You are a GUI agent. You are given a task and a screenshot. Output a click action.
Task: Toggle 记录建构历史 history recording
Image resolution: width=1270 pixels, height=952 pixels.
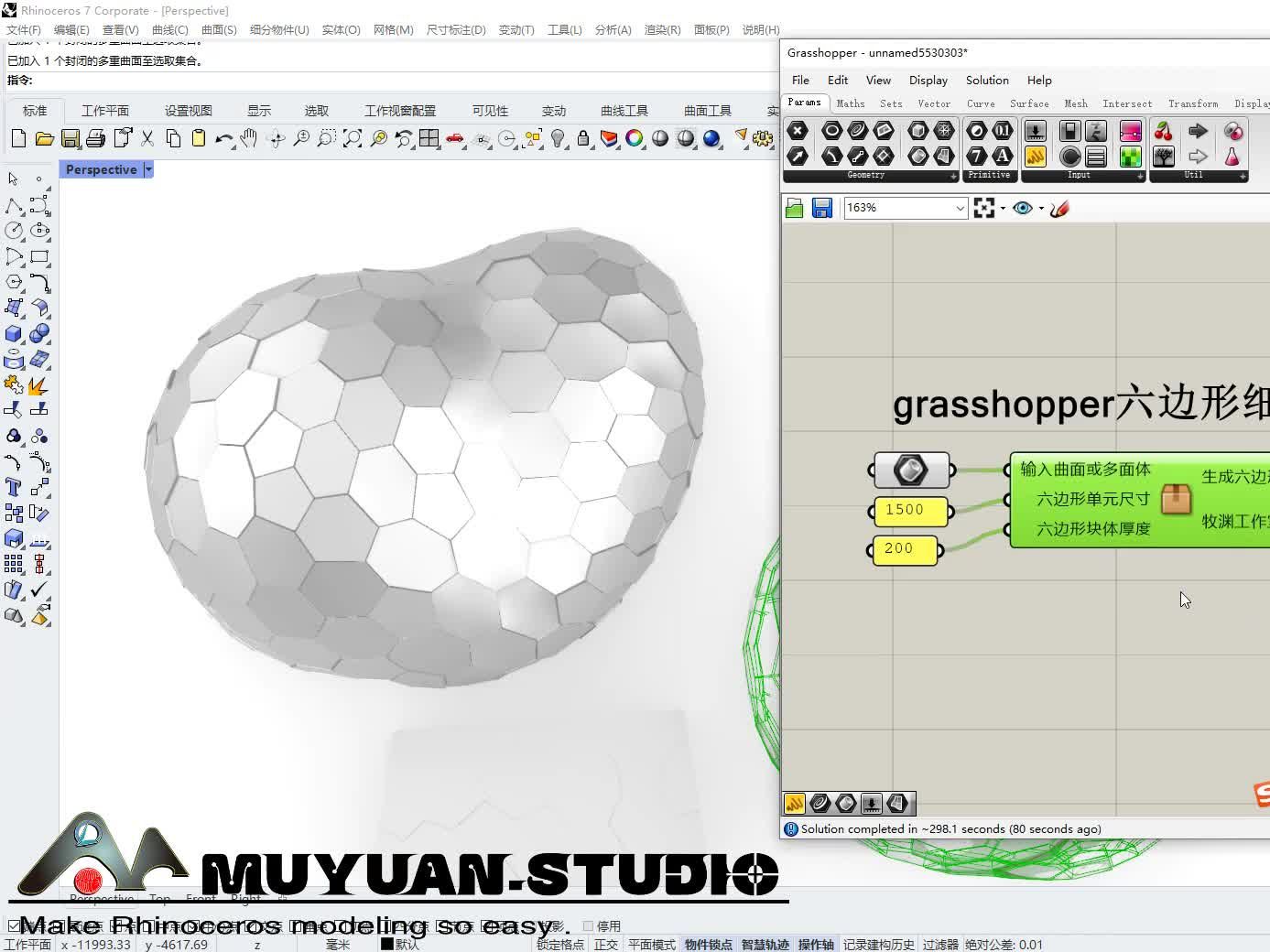click(879, 945)
